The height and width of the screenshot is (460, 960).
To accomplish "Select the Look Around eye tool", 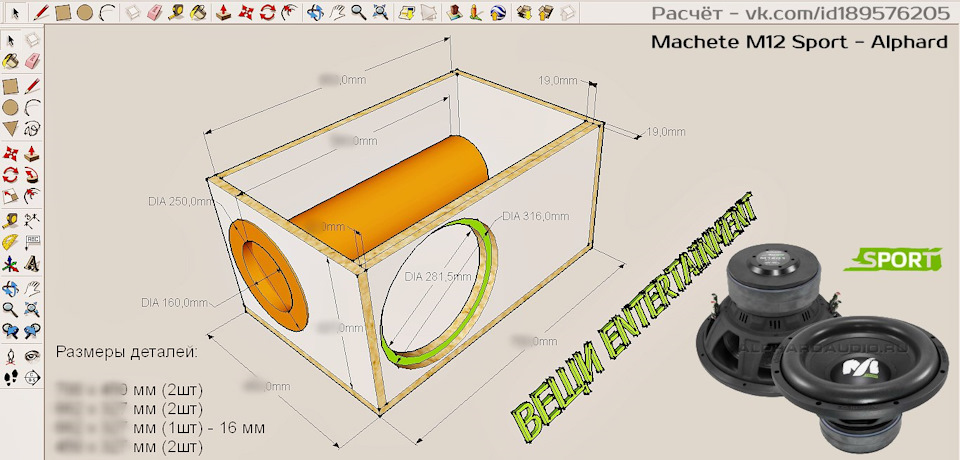I will point(32,355).
